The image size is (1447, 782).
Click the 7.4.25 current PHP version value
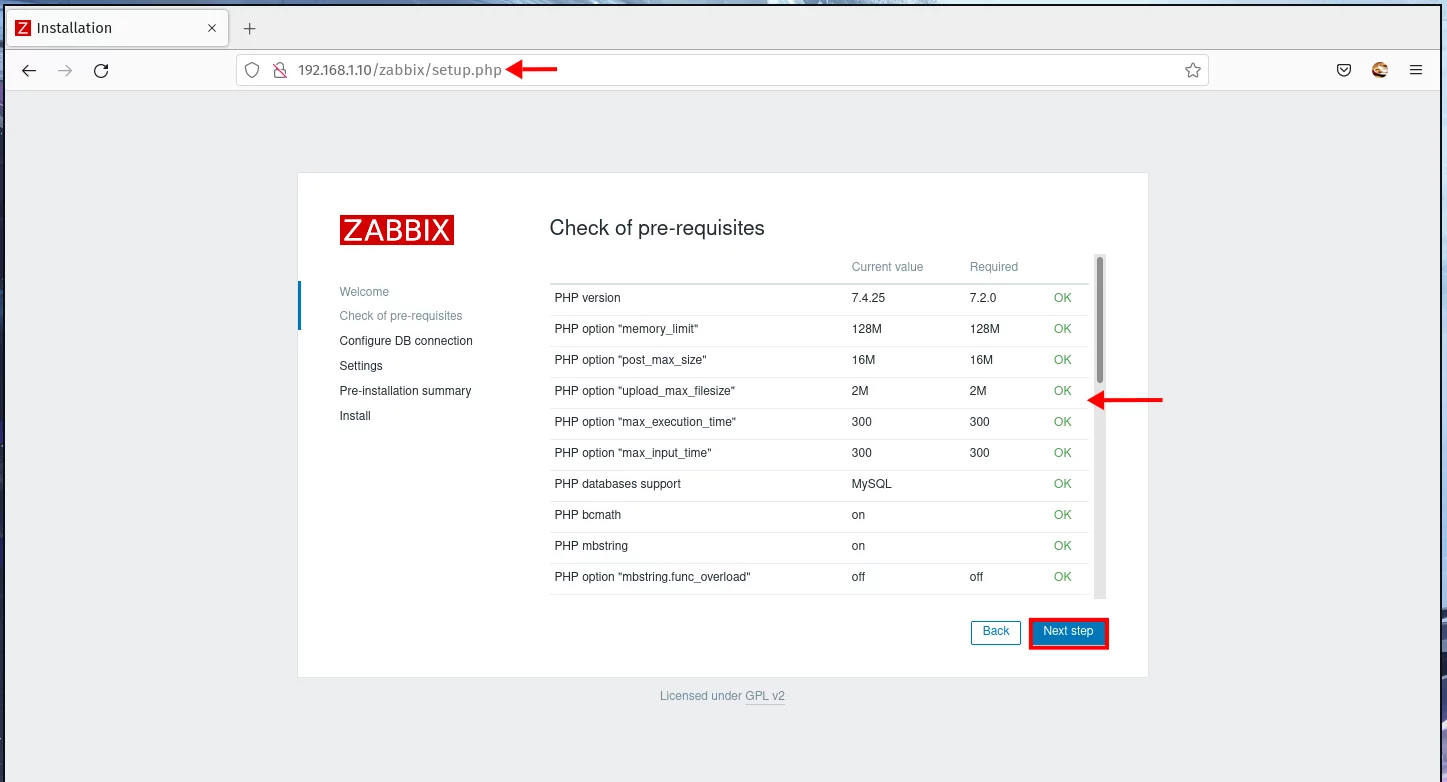pyautogui.click(x=868, y=298)
